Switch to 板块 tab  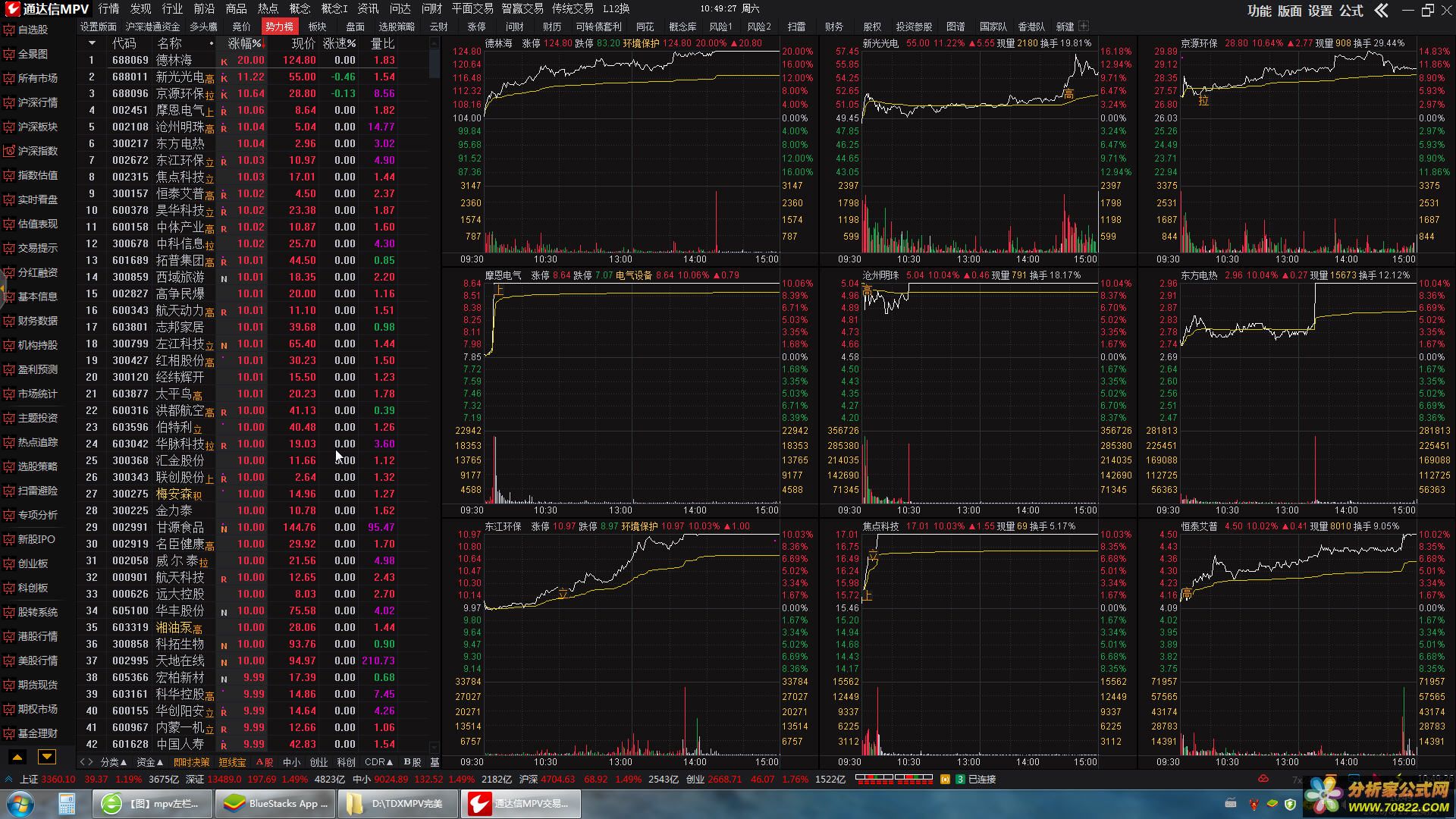point(317,27)
